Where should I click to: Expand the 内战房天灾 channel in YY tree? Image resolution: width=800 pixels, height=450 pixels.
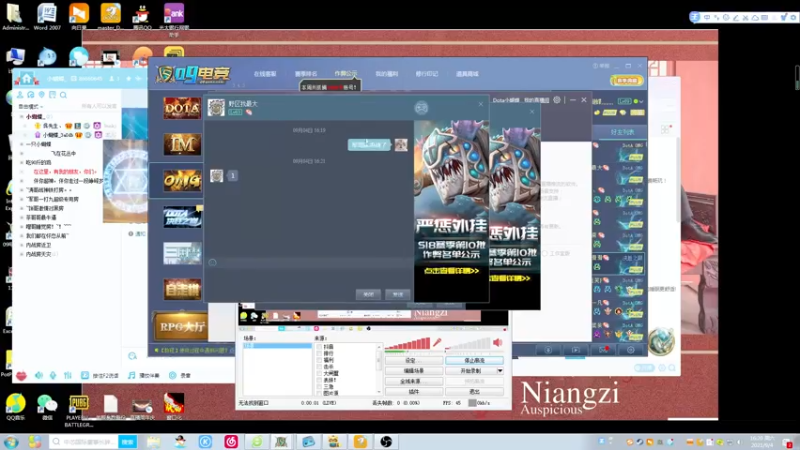point(21,254)
